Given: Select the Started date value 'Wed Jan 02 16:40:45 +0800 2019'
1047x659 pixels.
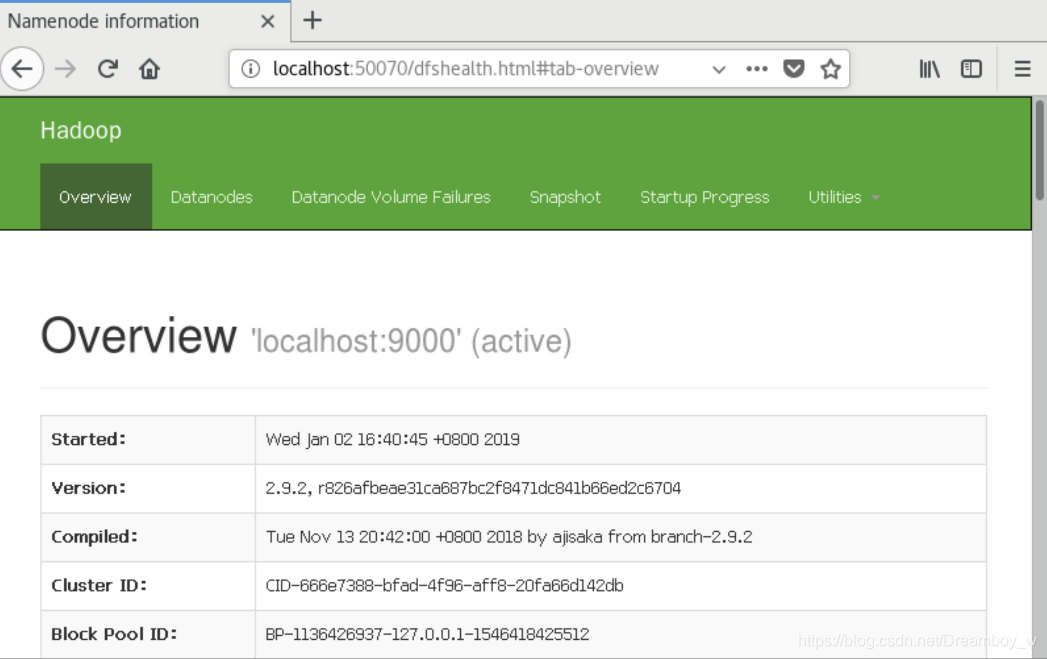Looking at the screenshot, I should pos(393,439).
